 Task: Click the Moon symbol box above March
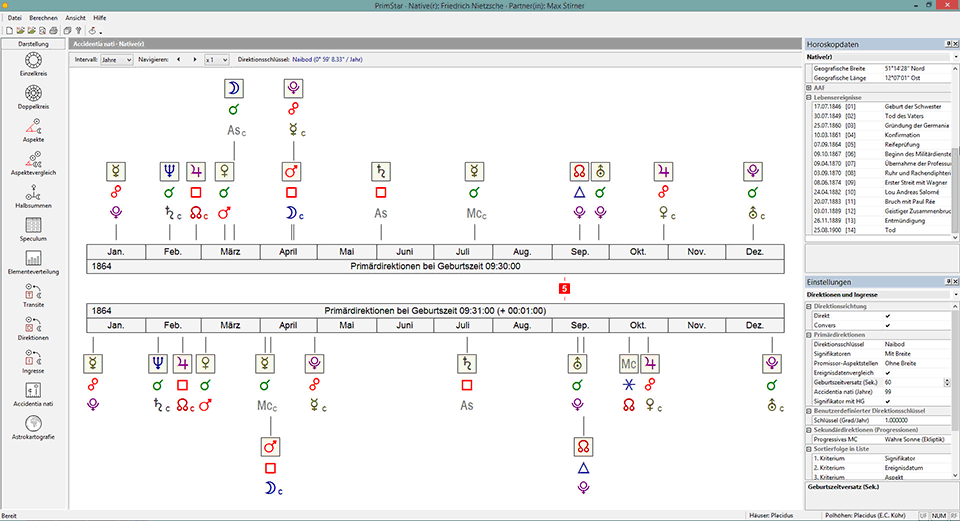click(x=234, y=88)
